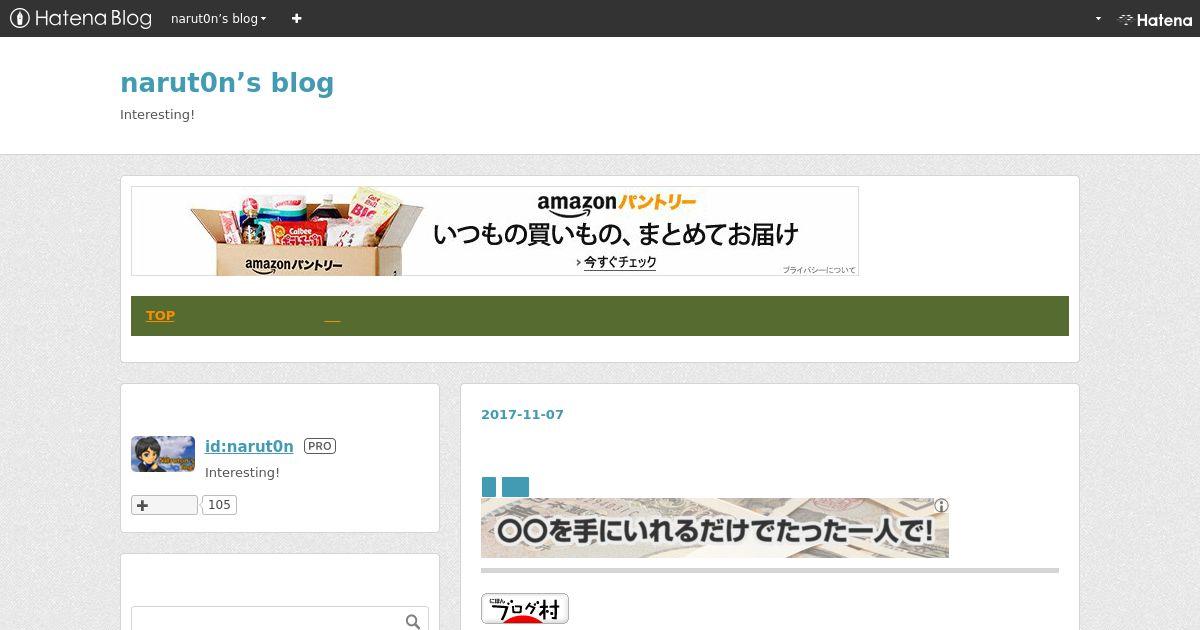Open the Hatena Blog logo home

point(81,18)
